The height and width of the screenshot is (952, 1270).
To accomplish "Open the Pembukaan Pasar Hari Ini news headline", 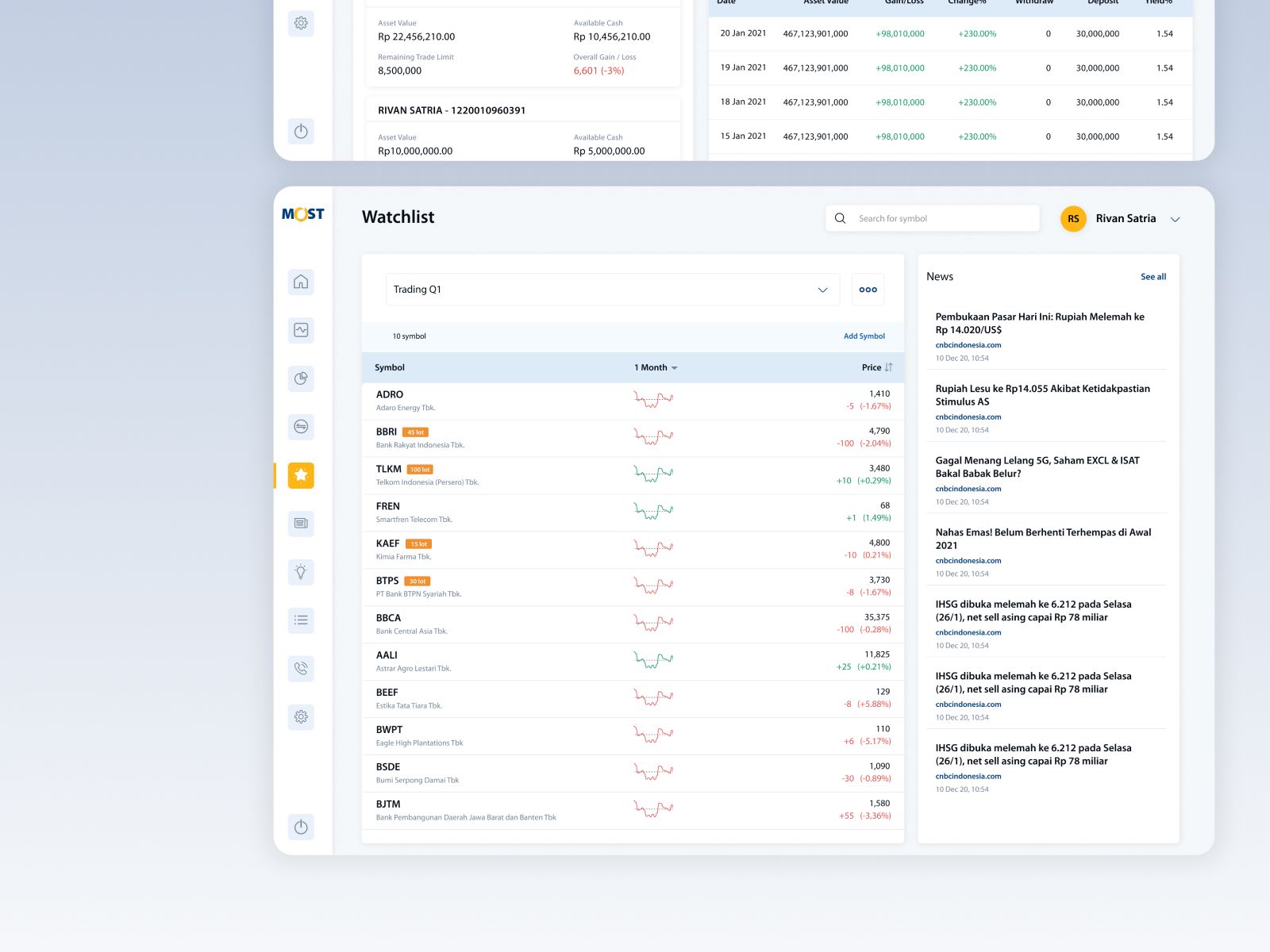I will 1040,323.
